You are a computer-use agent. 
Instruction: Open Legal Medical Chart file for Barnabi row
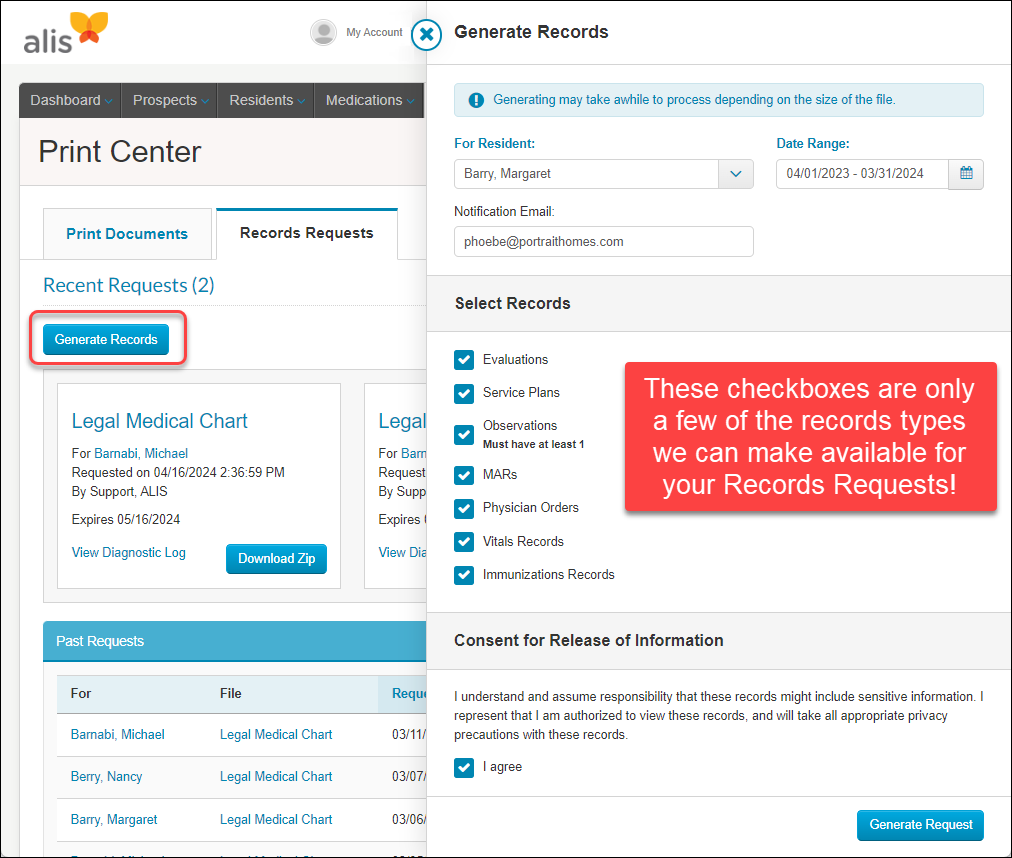[x=276, y=735]
